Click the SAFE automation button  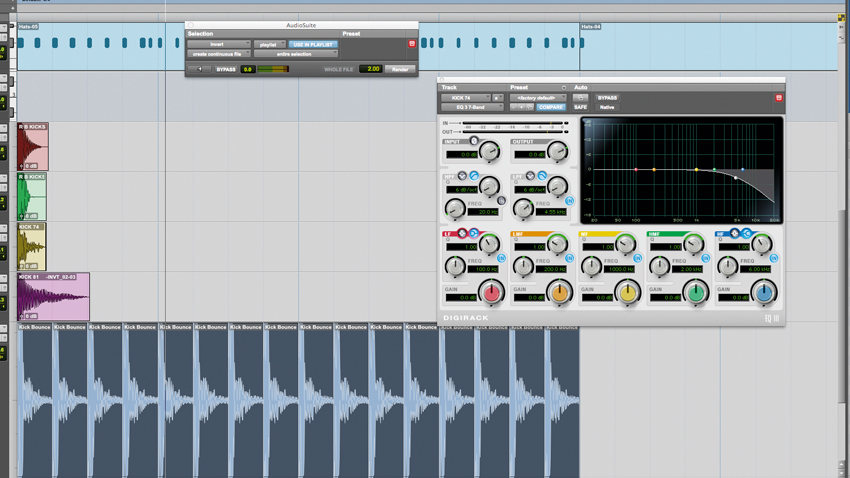coord(580,107)
